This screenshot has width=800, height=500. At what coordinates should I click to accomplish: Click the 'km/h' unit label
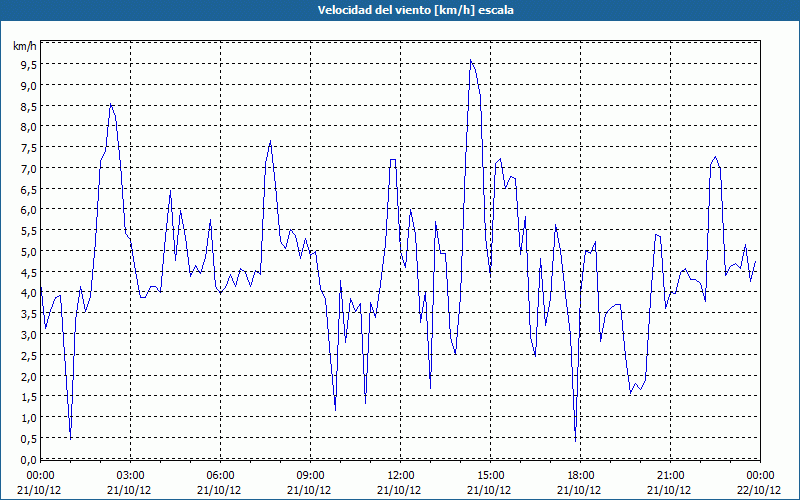click(x=24, y=46)
